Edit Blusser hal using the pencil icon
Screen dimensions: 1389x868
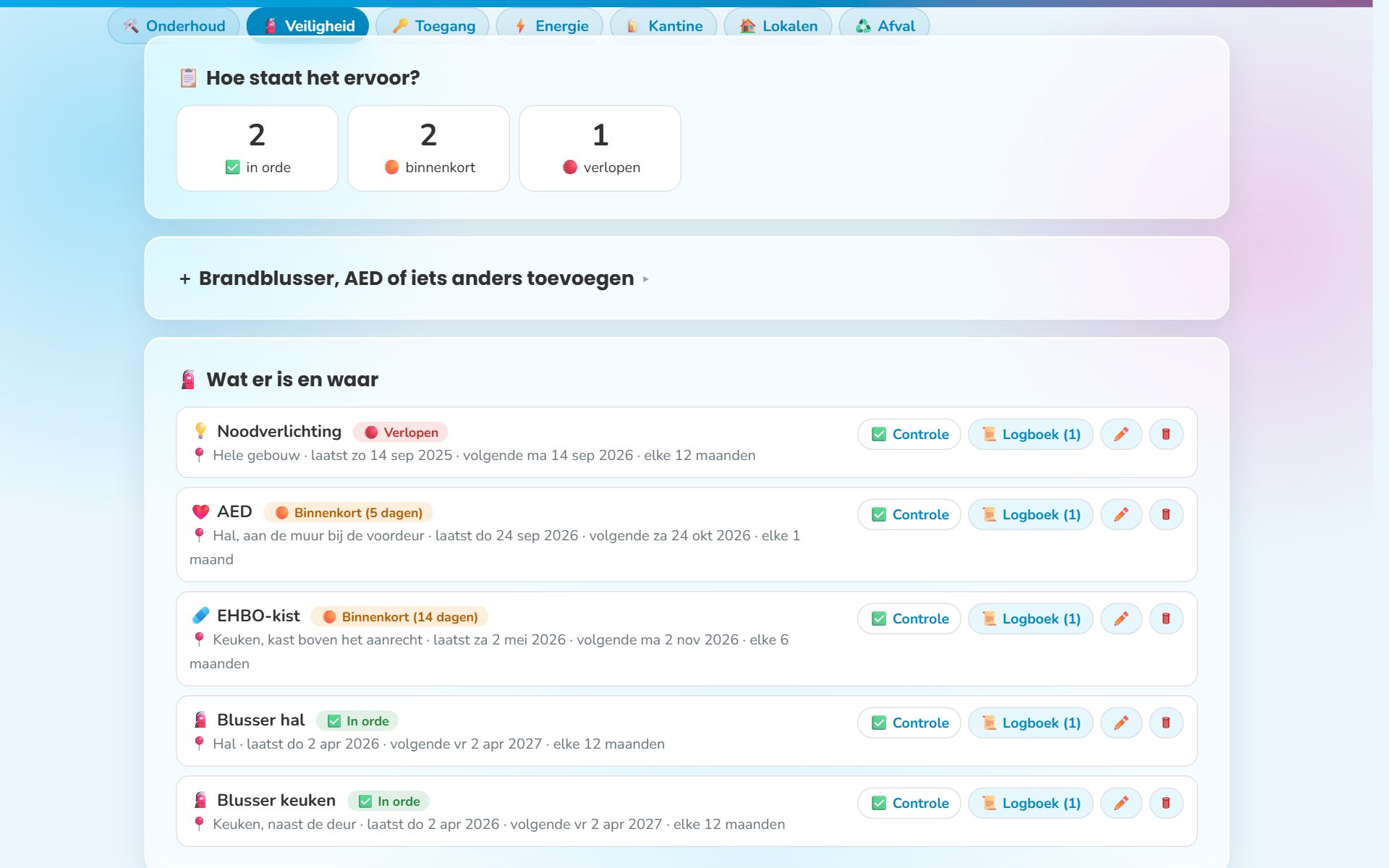(1121, 723)
